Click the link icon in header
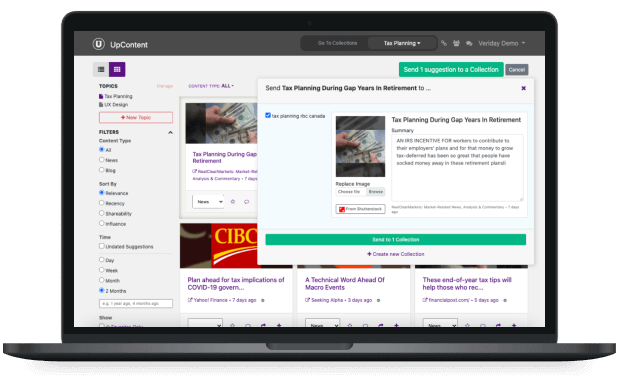Image resolution: width=620 pixels, height=381 pixels. click(444, 43)
